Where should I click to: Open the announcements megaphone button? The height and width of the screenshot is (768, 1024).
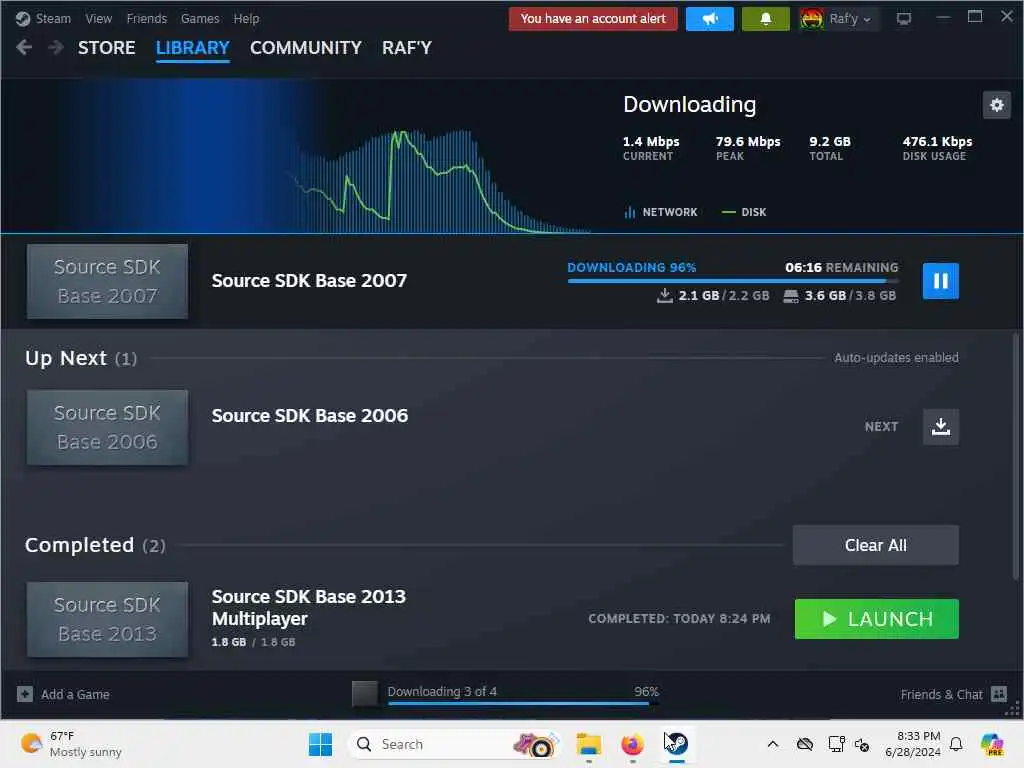(x=710, y=19)
